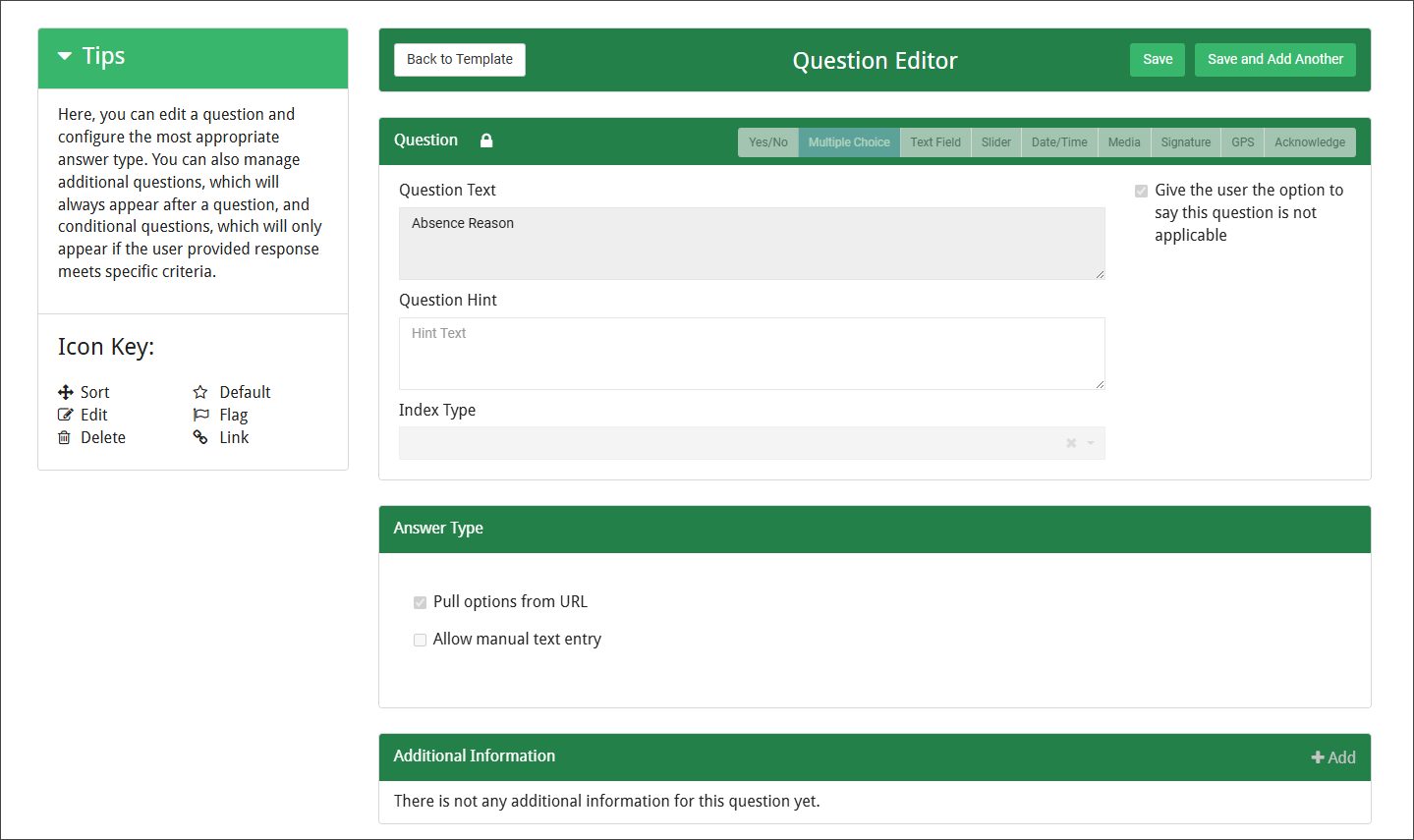The image size is (1414, 840).
Task: Click the plus icon on the Add button
Action: (x=1317, y=756)
